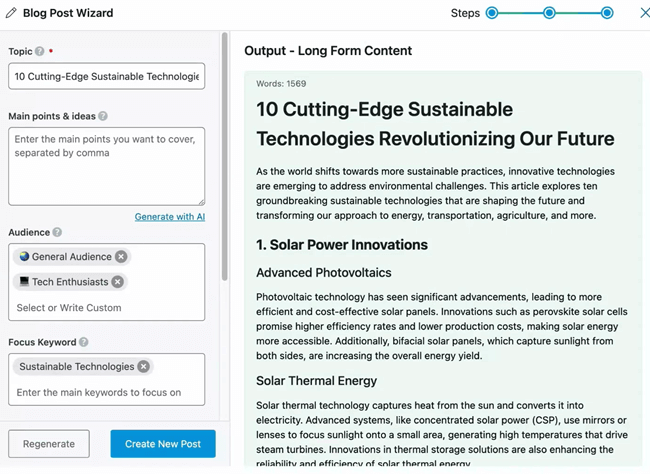Select the third wizard step dot
The width and height of the screenshot is (650, 474).
pos(607,13)
